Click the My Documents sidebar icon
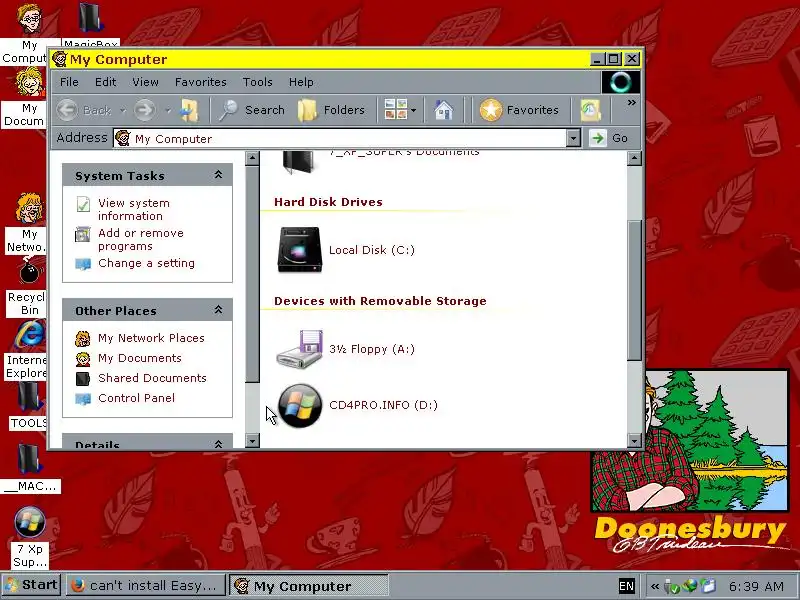The width and height of the screenshot is (800, 600). point(83,359)
